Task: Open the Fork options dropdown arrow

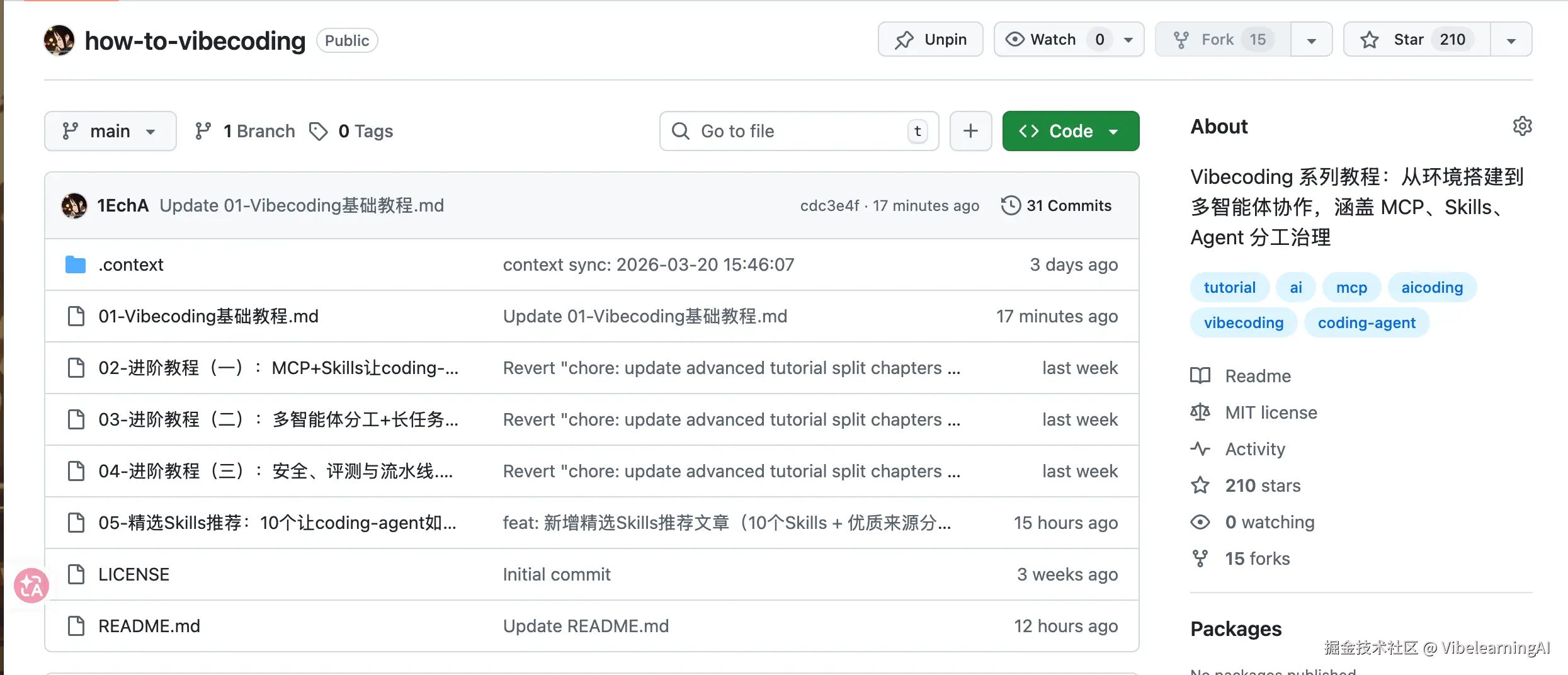Action: tap(1311, 39)
